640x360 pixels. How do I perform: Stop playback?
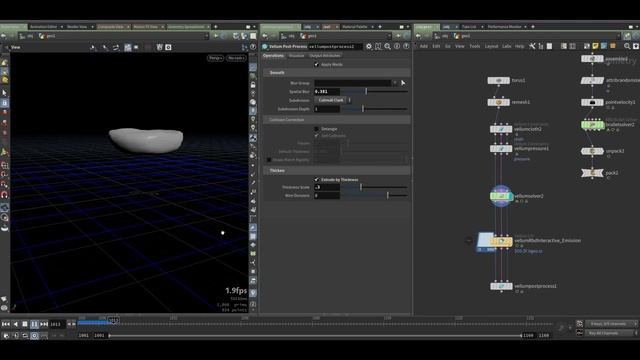click(25, 324)
